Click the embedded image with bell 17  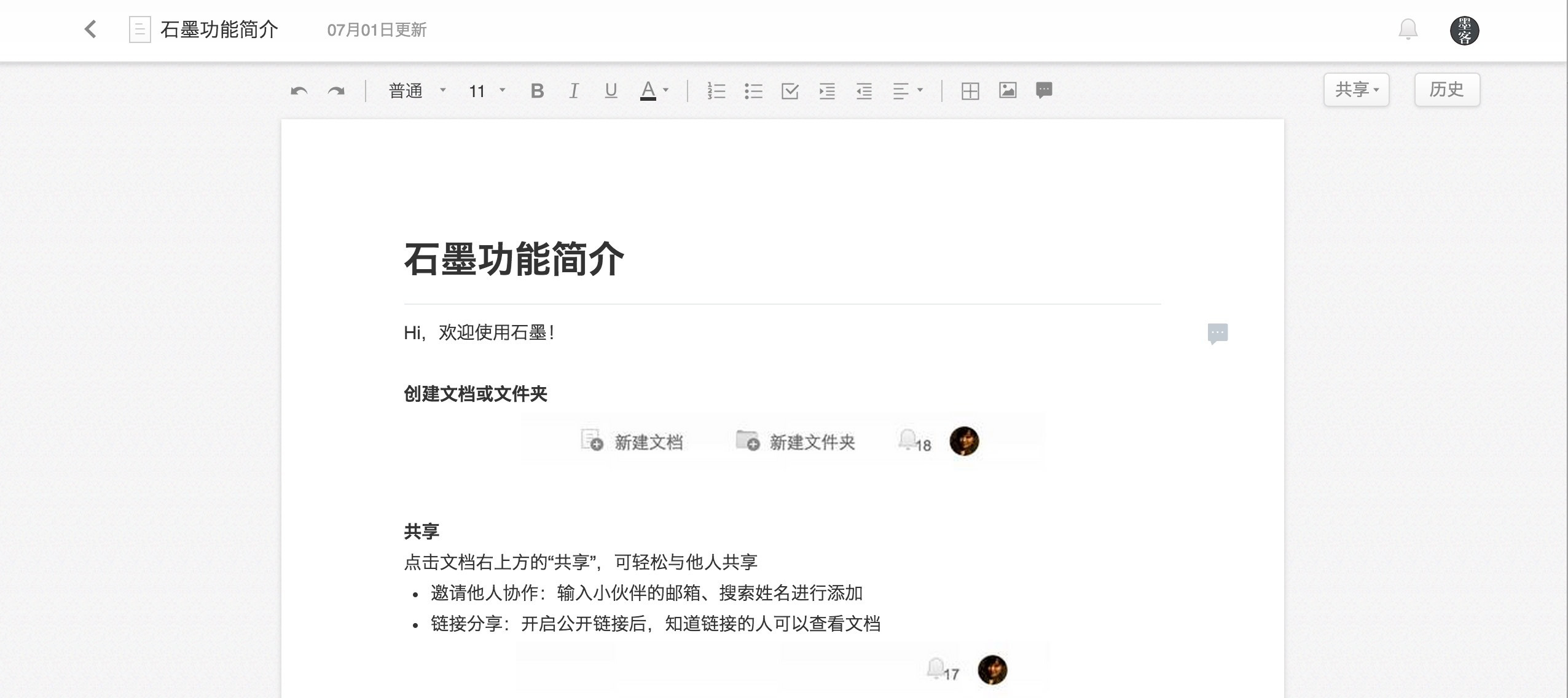[782, 670]
